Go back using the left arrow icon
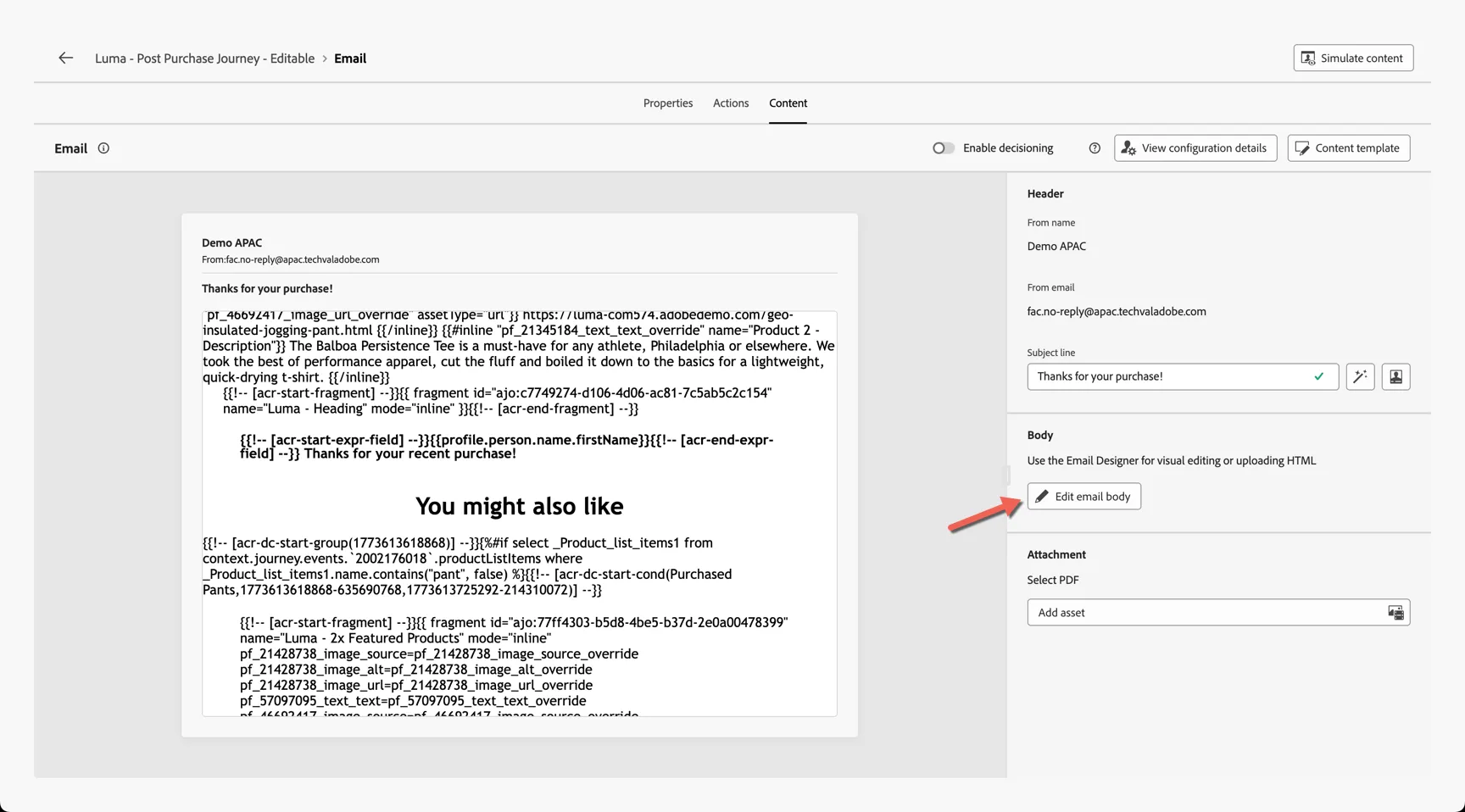Image resolution: width=1465 pixels, height=812 pixels. 65,58
